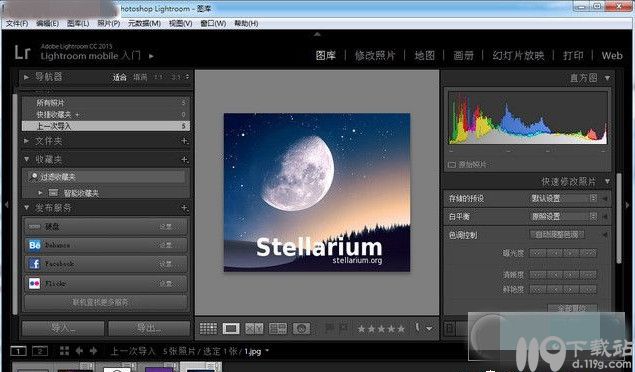Toggle the original photo indicator under histogram
The image size is (635, 372).
[452, 165]
